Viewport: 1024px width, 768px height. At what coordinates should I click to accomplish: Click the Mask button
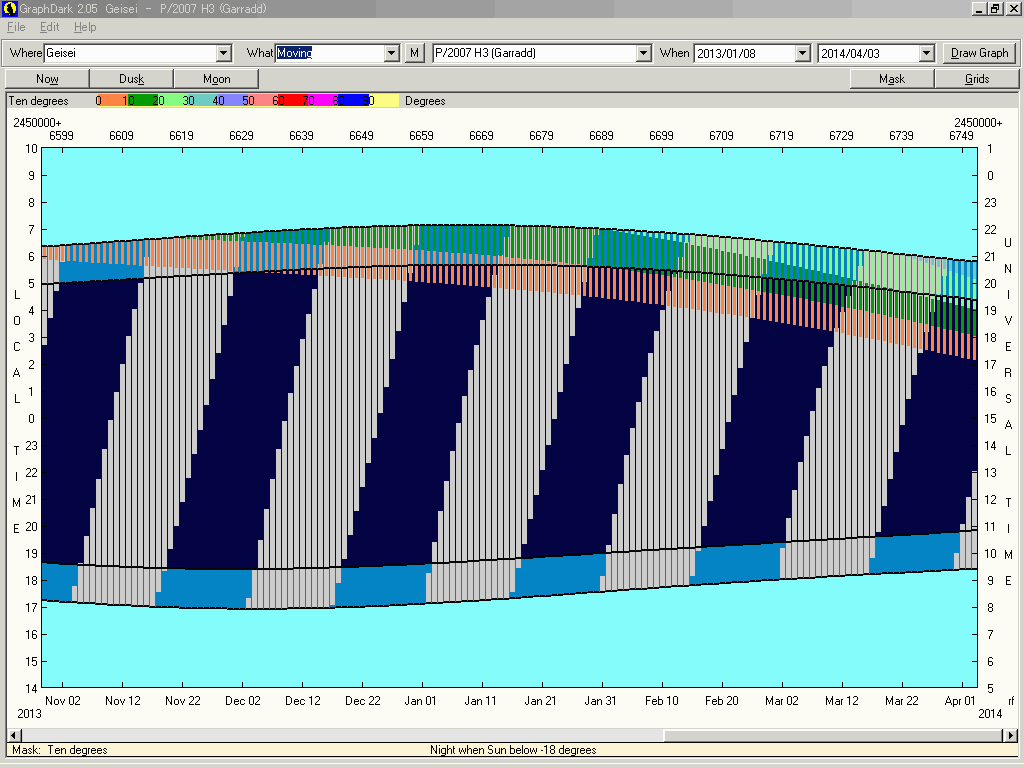coord(892,78)
